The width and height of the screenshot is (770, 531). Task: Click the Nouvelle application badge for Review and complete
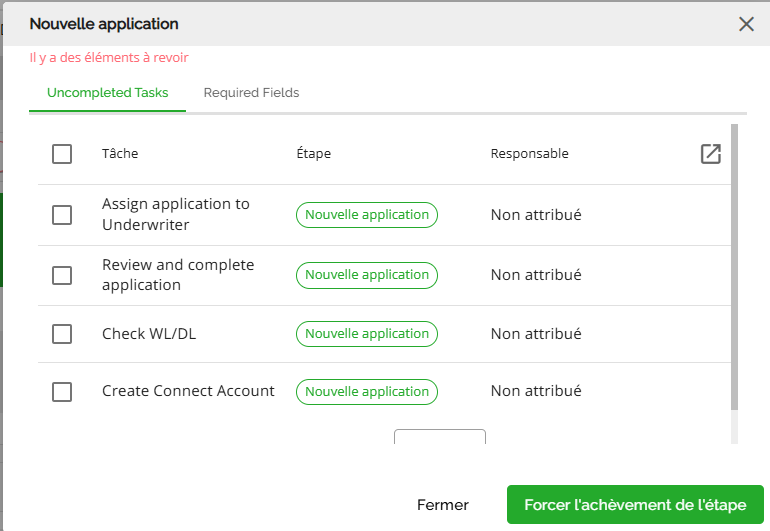click(x=367, y=275)
